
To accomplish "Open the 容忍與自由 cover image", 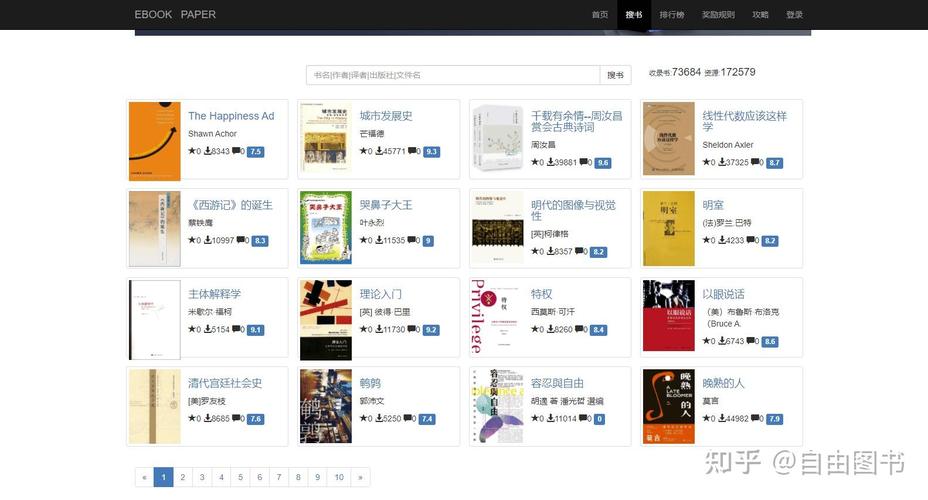I will click(497, 405).
